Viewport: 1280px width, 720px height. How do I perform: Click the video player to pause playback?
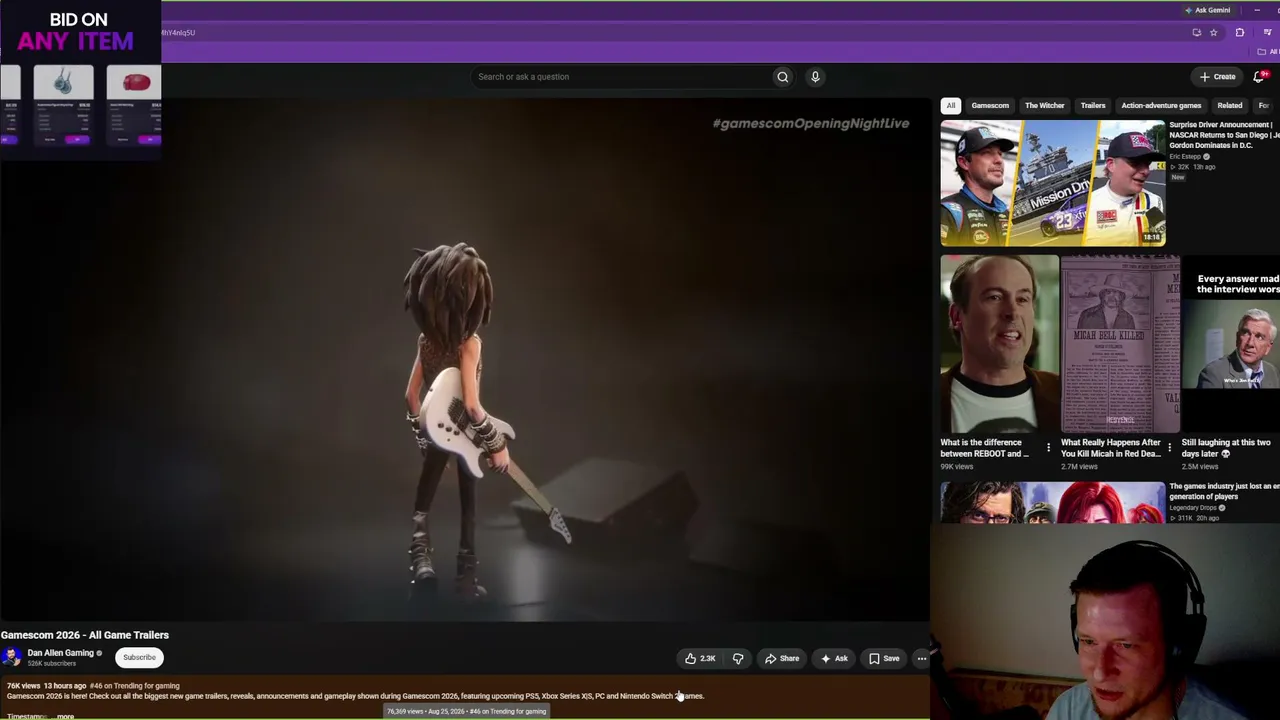[464, 360]
